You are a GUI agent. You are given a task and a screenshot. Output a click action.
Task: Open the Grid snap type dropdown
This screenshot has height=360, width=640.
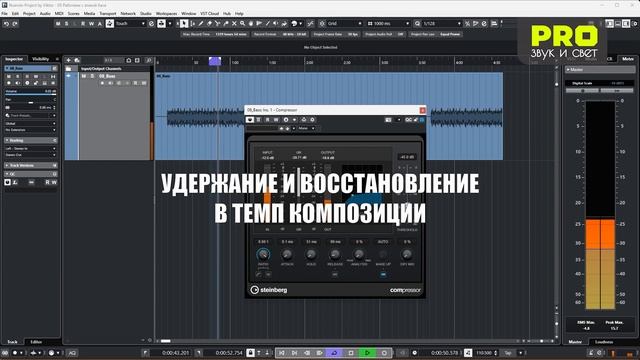344,24
